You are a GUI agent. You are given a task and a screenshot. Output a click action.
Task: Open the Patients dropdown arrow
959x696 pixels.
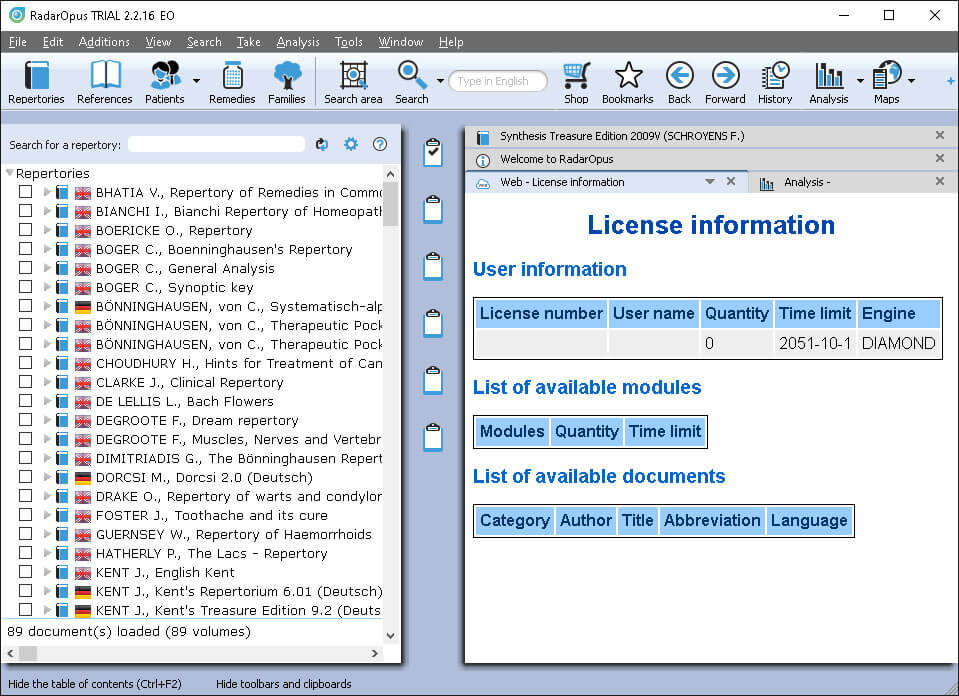pos(196,81)
